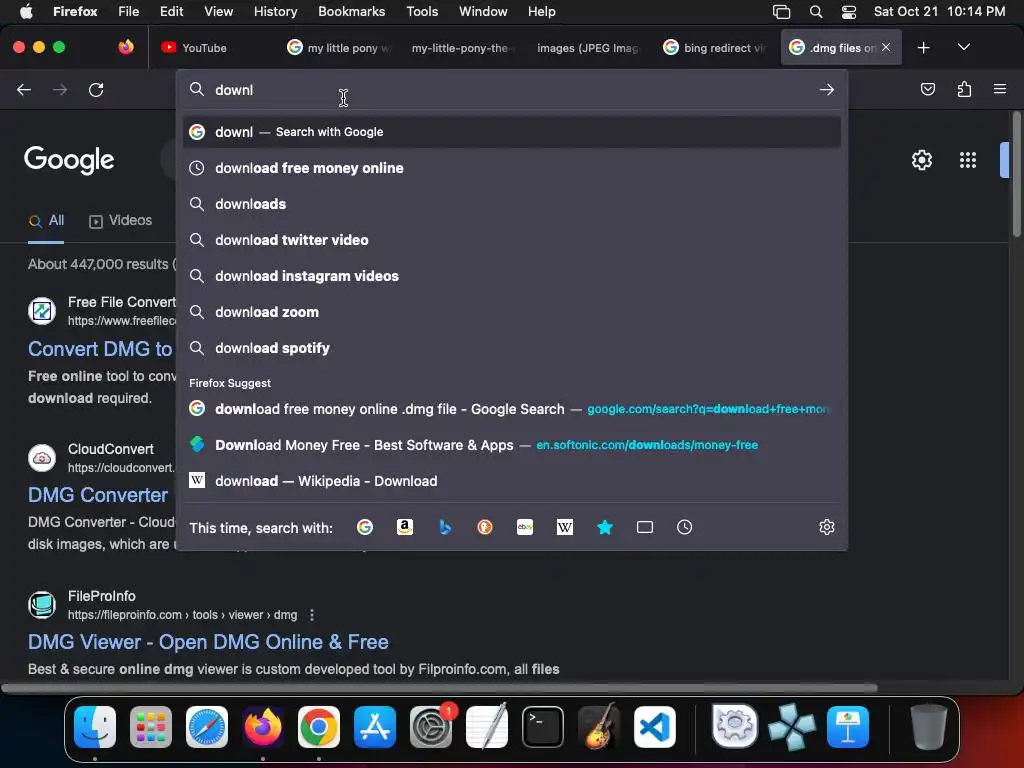1024x768 pixels.
Task: Open the Bookmarks menu
Action: coord(351,11)
